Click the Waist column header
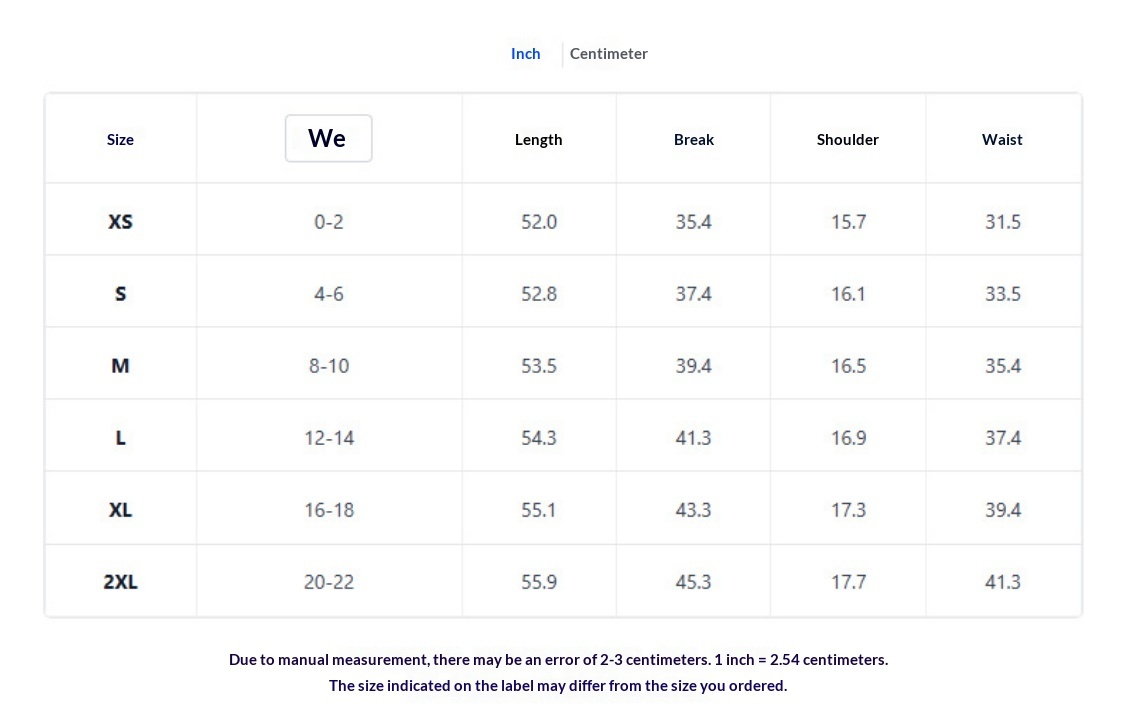 tap(1002, 140)
